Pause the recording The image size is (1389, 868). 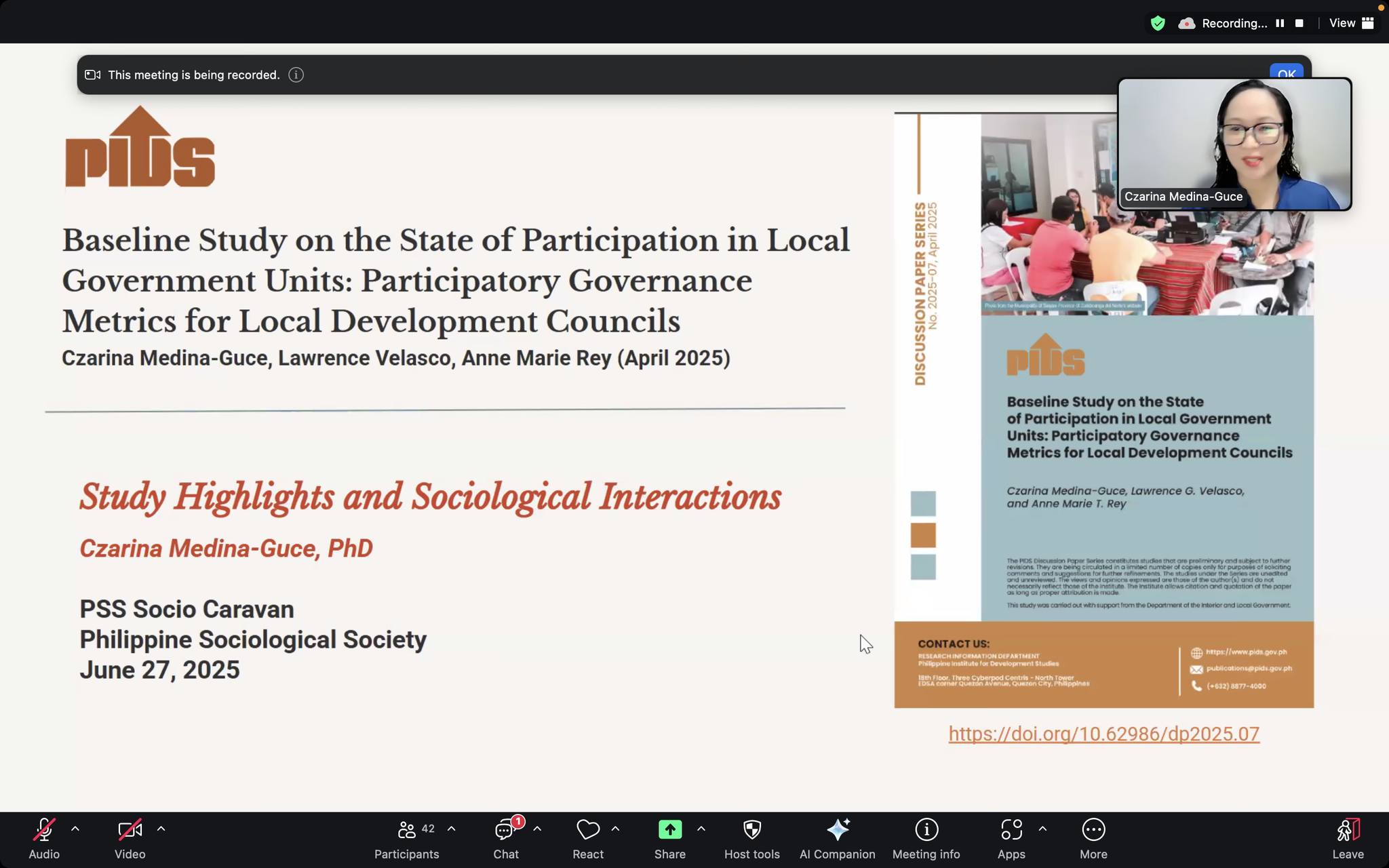[x=1280, y=23]
